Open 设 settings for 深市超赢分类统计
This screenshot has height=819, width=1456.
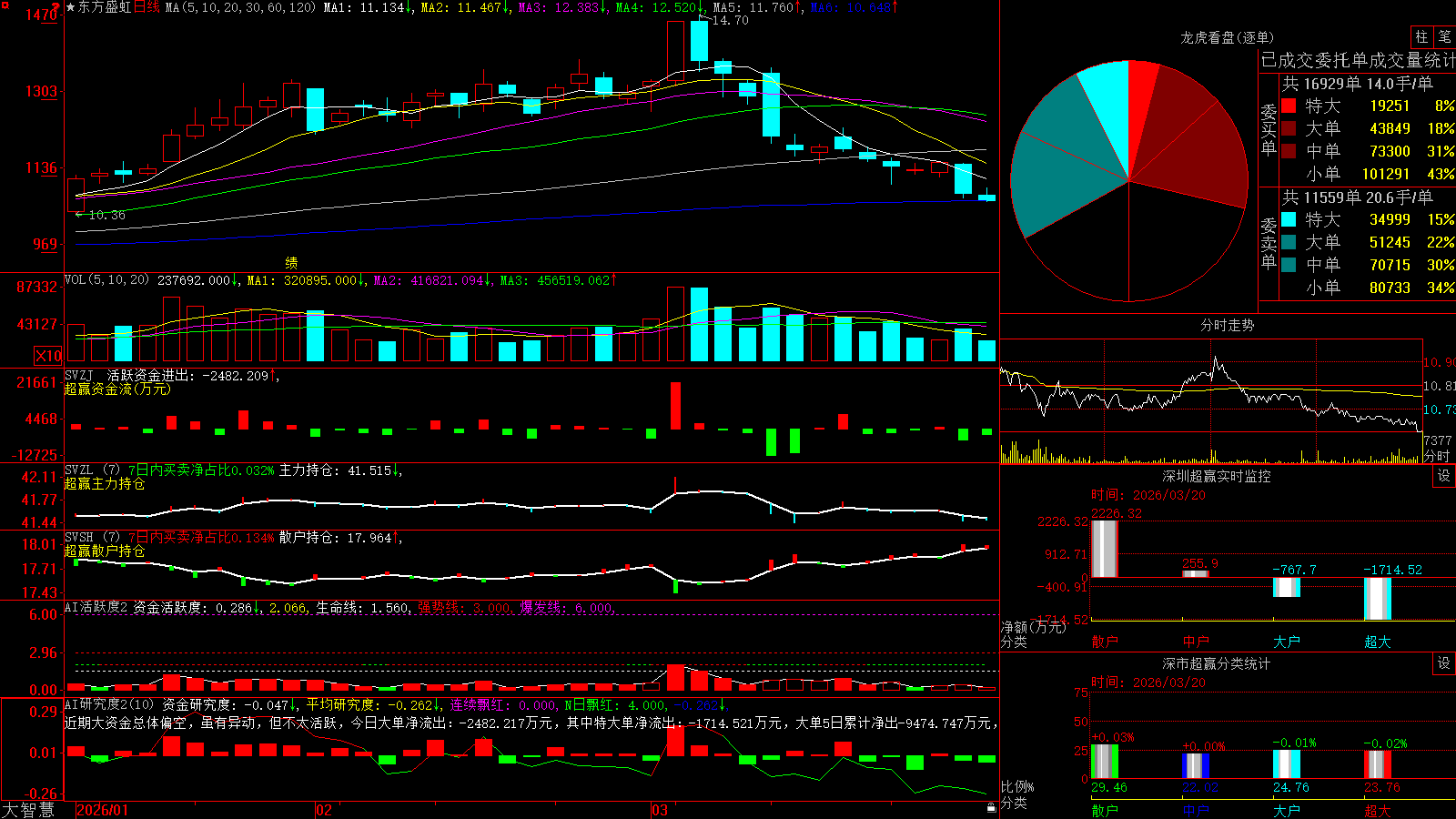pyautogui.click(x=1444, y=663)
